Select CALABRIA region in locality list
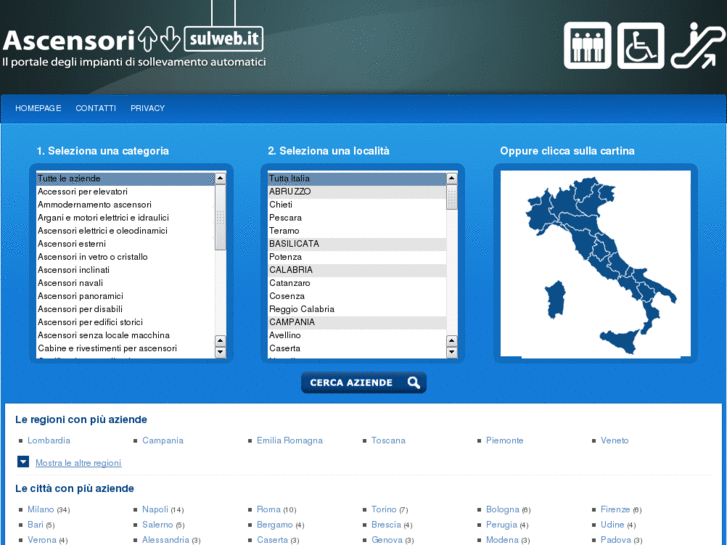This screenshot has width=727, height=545. click(357, 269)
